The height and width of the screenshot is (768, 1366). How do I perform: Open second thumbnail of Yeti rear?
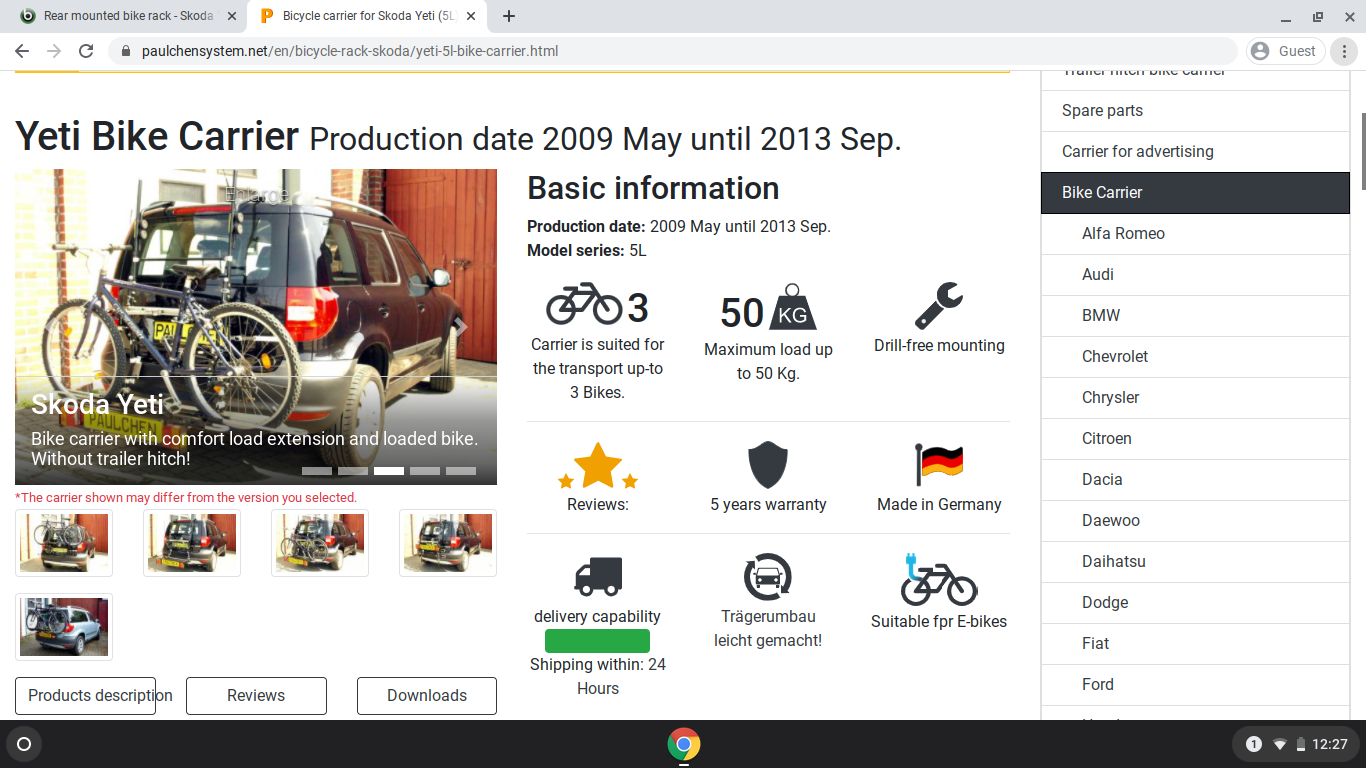pos(192,543)
